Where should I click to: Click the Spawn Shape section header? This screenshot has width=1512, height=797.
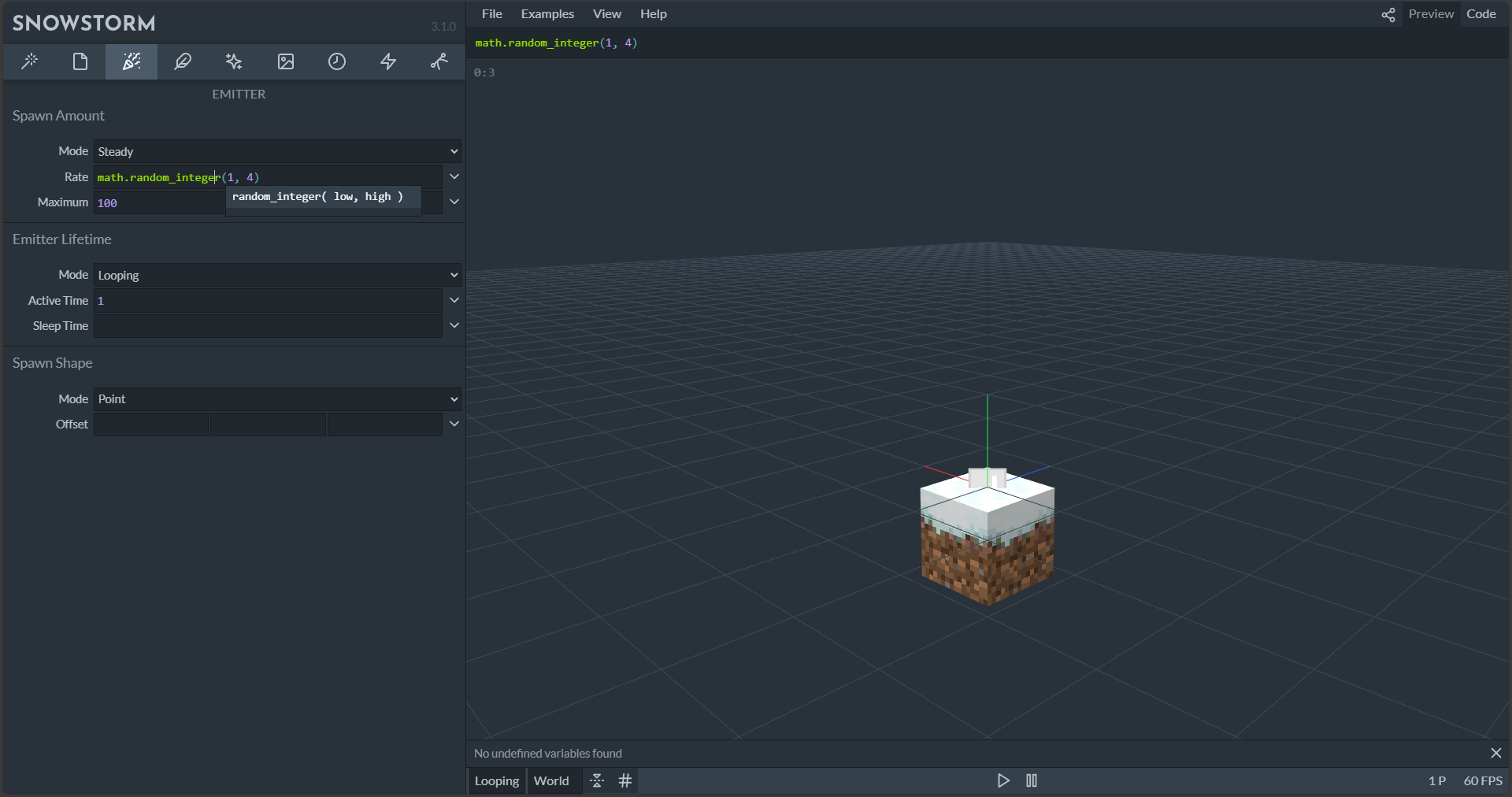(53, 363)
